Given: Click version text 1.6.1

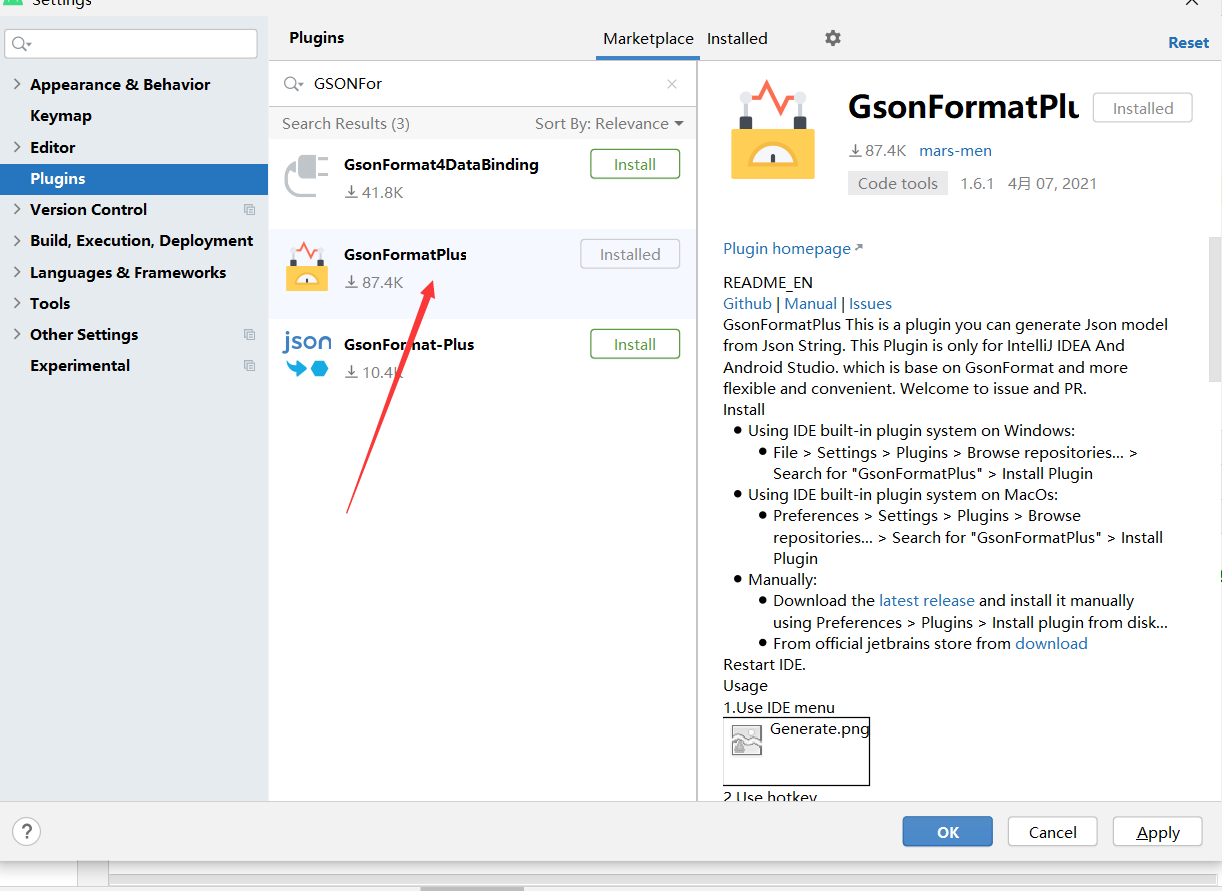Looking at the screenshot, I should click(977, 184).
